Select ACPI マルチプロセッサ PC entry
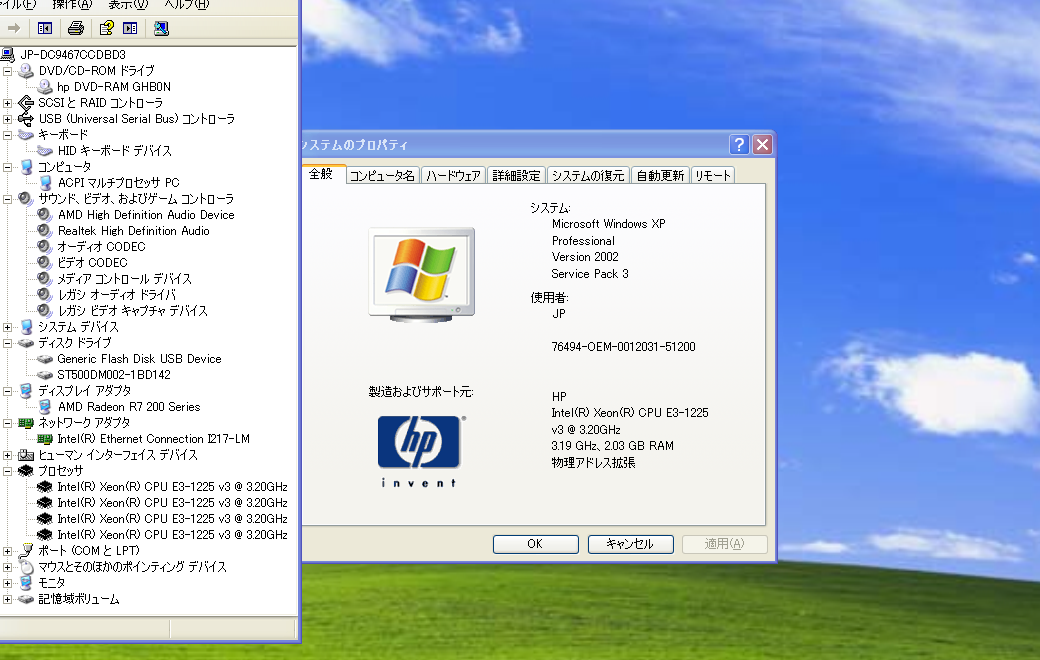 coord(118,182)
